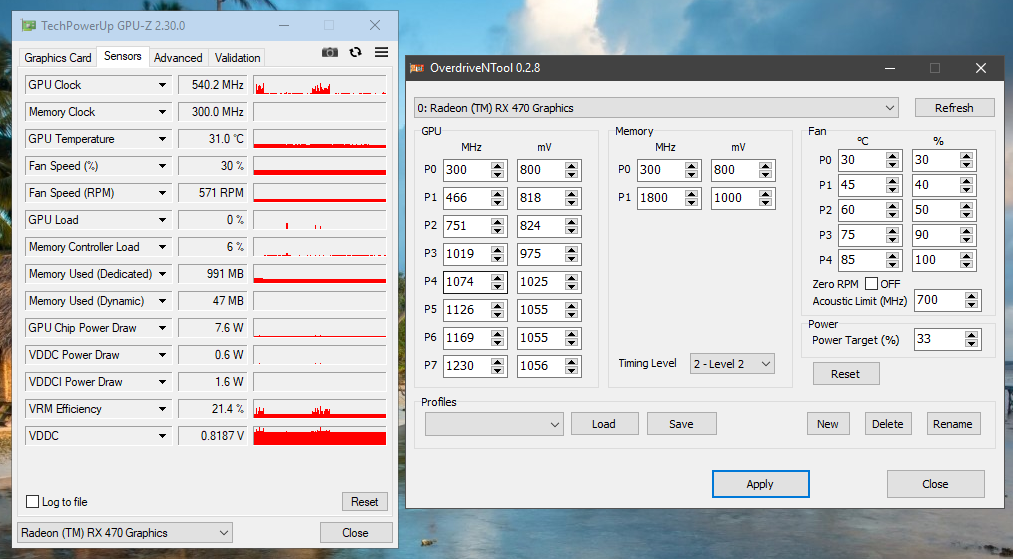Open the GPU Clock sensor dropdown

[x=162, y=85]
